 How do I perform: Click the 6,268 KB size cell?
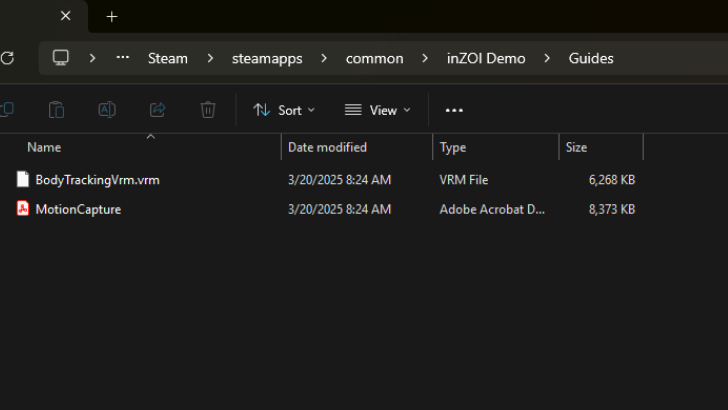611,180
